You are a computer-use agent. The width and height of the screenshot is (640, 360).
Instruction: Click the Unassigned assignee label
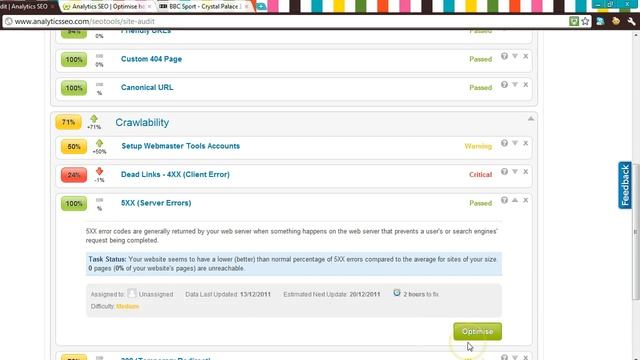[156, 294]
